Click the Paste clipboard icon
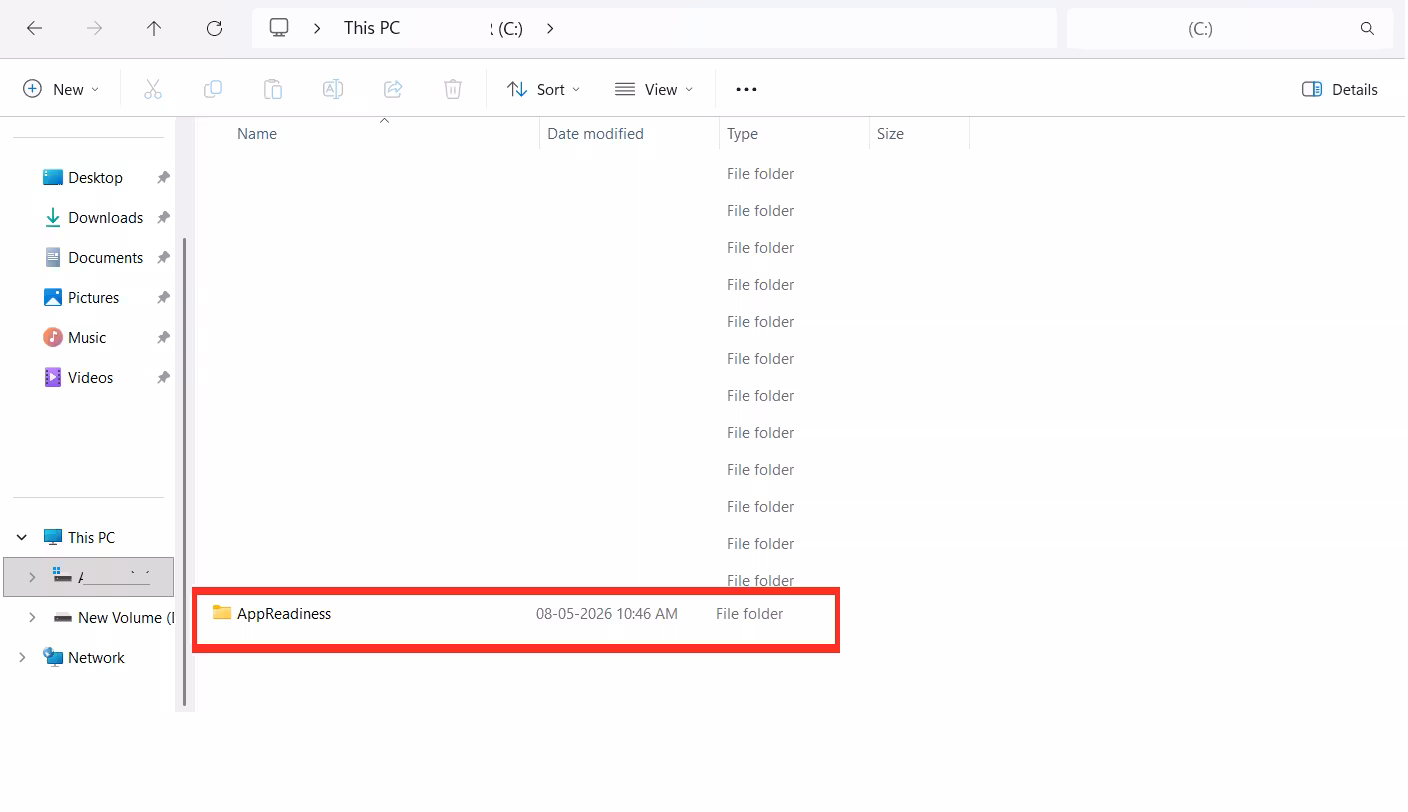This screenshot has width=1408, height=812. [x=273, y=89]
